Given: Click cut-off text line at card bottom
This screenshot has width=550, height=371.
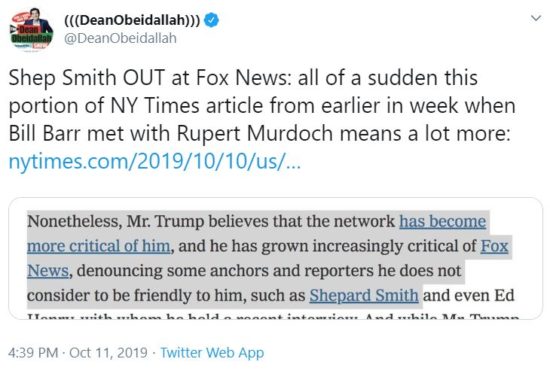Looking at the screenshot, I should (x=274, y=316).
